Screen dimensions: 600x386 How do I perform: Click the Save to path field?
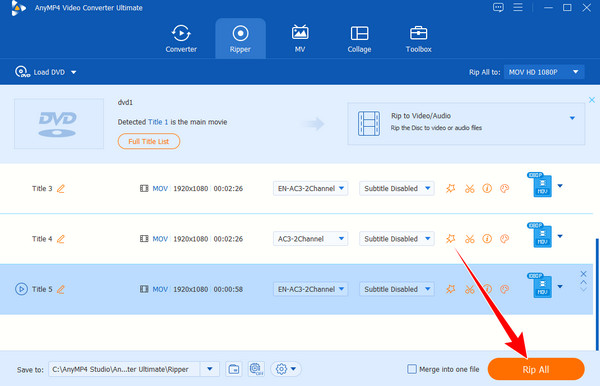pyautogui.click(x=124, y=369)
